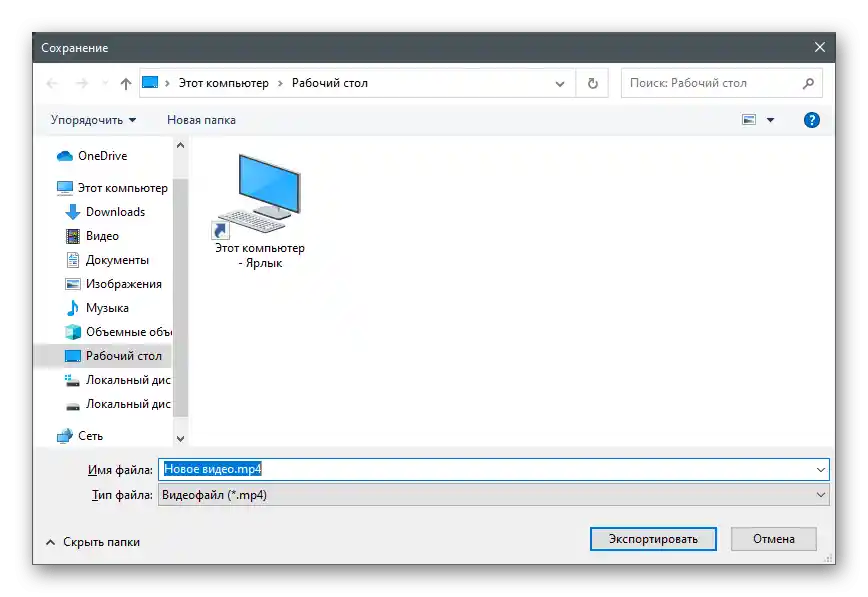Open the 'Тип файла' combo box
Image resolution: width=868 pixels, height=597 pixels.
click(494, 495)
